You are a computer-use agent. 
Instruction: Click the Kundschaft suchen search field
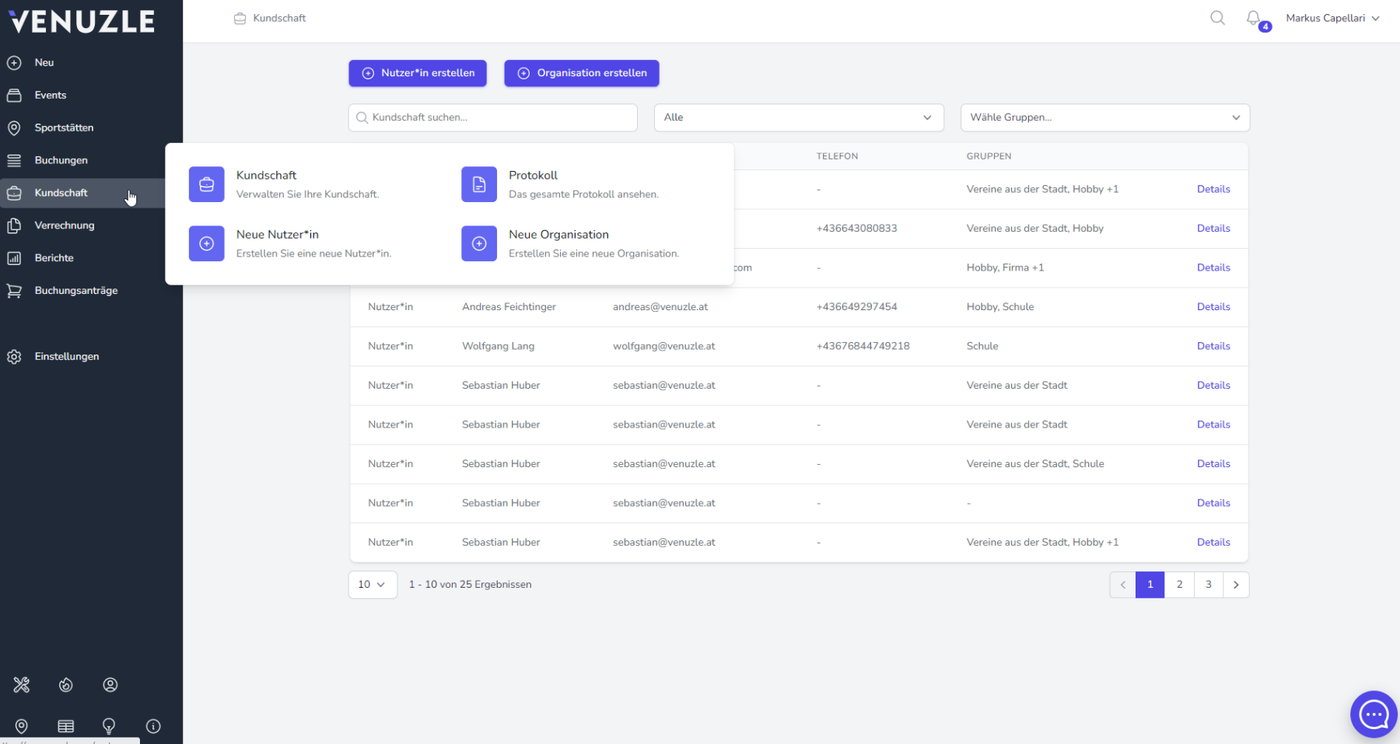[x=493, y=117]
